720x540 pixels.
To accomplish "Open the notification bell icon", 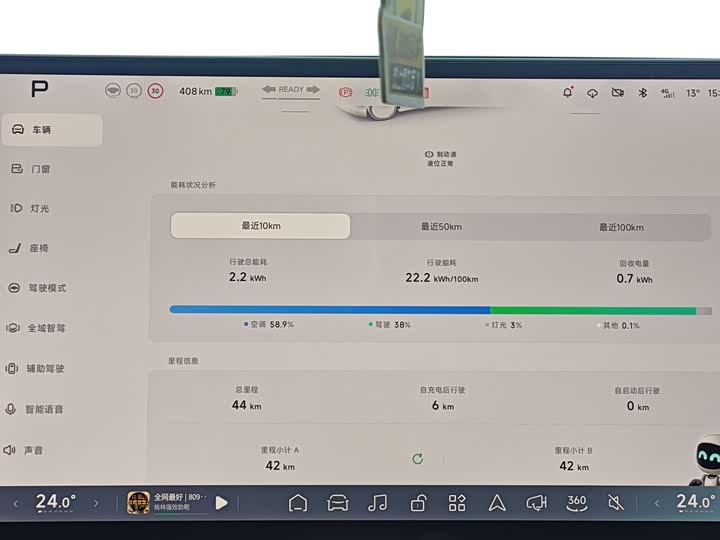I will pos(568,92).
